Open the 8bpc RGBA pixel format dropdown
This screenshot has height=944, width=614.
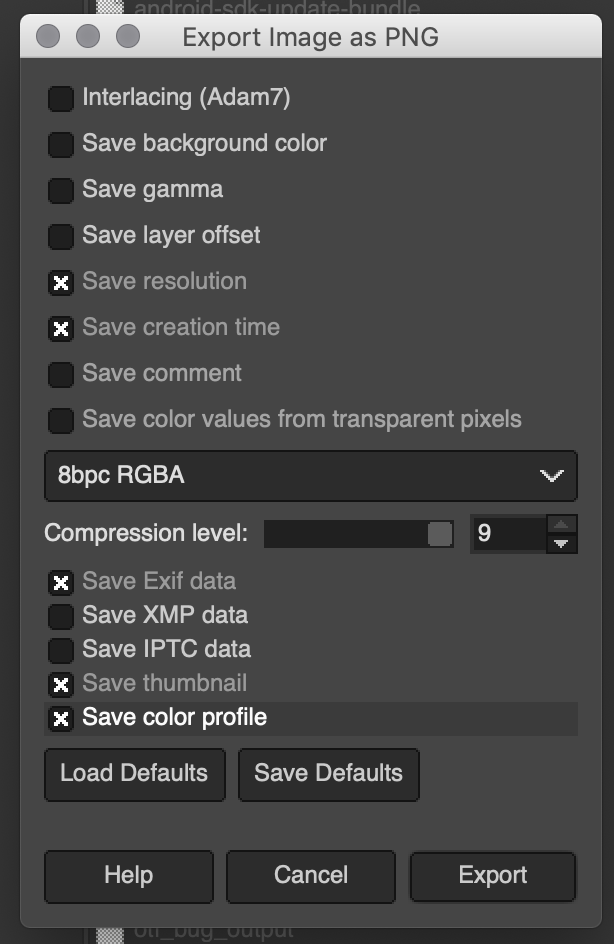pyautogui.click(x=310, y=476)
